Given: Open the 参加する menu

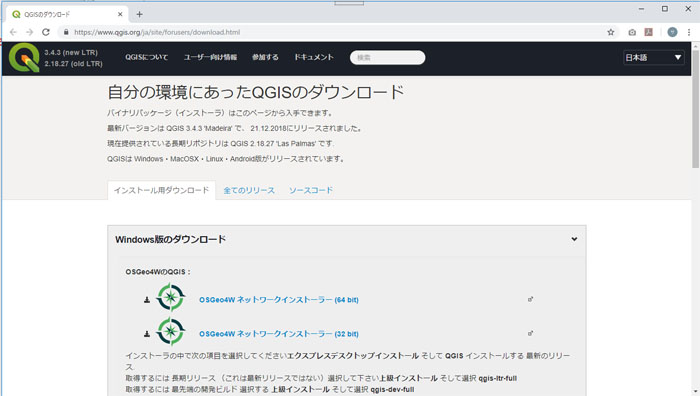Looking at the screenshot, I should [265, 57].
